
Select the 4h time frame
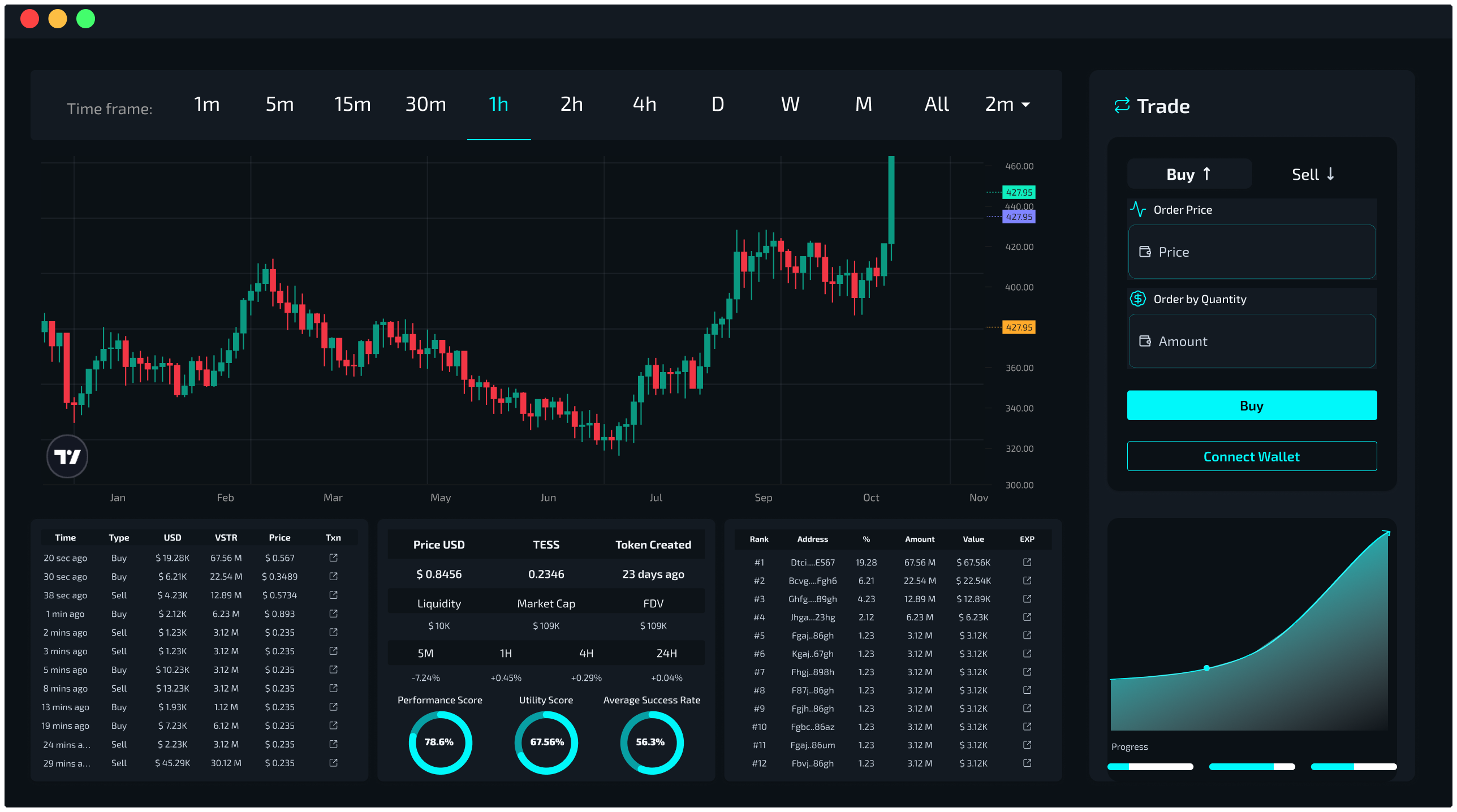[644, 105]
